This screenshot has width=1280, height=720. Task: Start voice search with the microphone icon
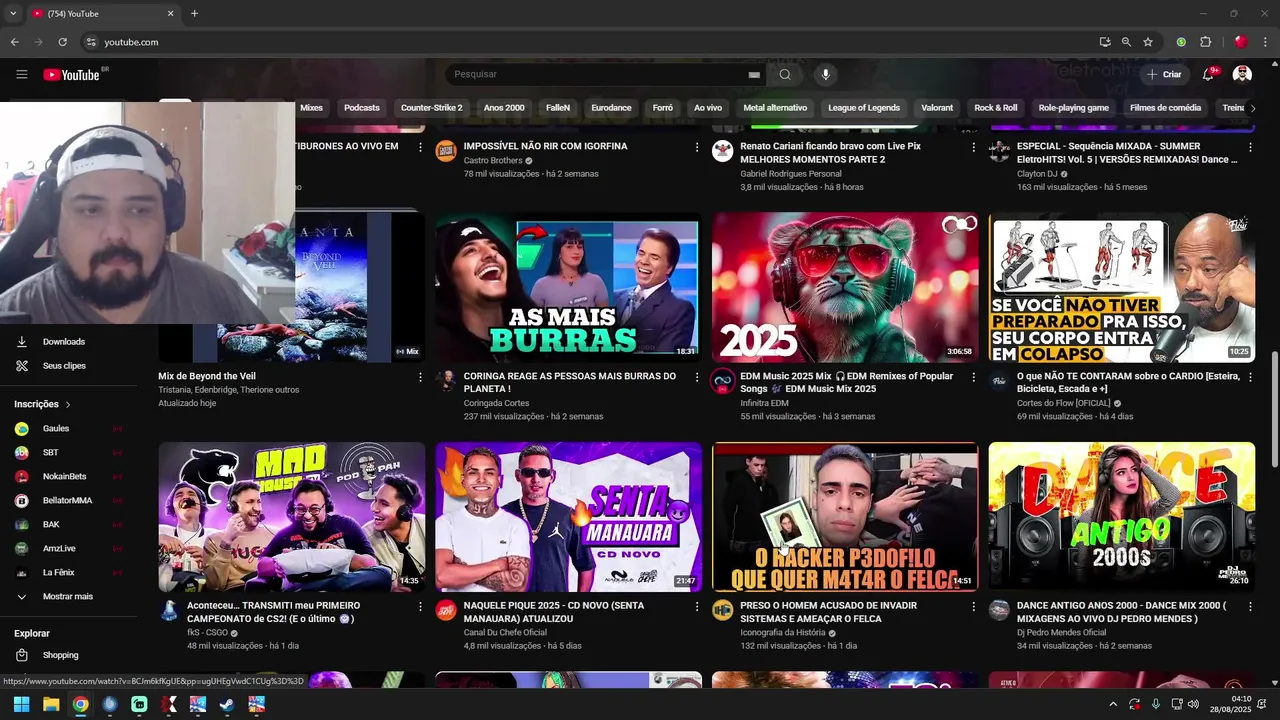pyautogui.click(x=825, y=74)
